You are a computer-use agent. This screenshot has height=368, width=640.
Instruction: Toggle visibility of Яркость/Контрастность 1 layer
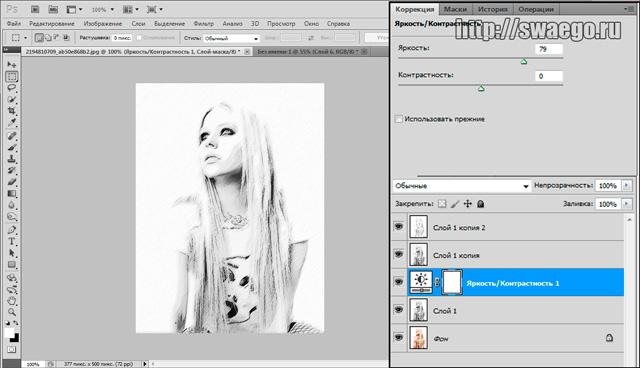point(399,282)
